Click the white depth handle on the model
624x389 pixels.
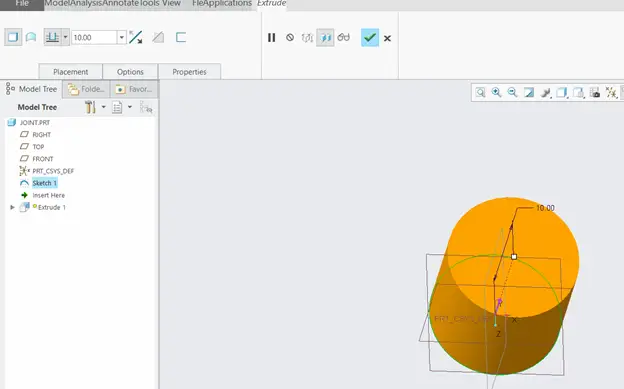[514, 257]
